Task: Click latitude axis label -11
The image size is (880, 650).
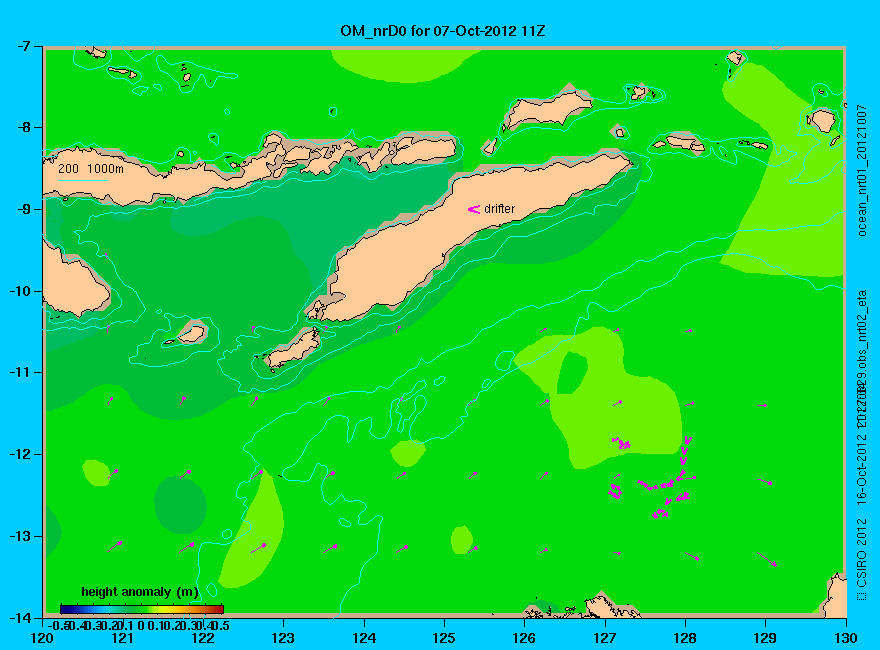Action: point(20,372)
